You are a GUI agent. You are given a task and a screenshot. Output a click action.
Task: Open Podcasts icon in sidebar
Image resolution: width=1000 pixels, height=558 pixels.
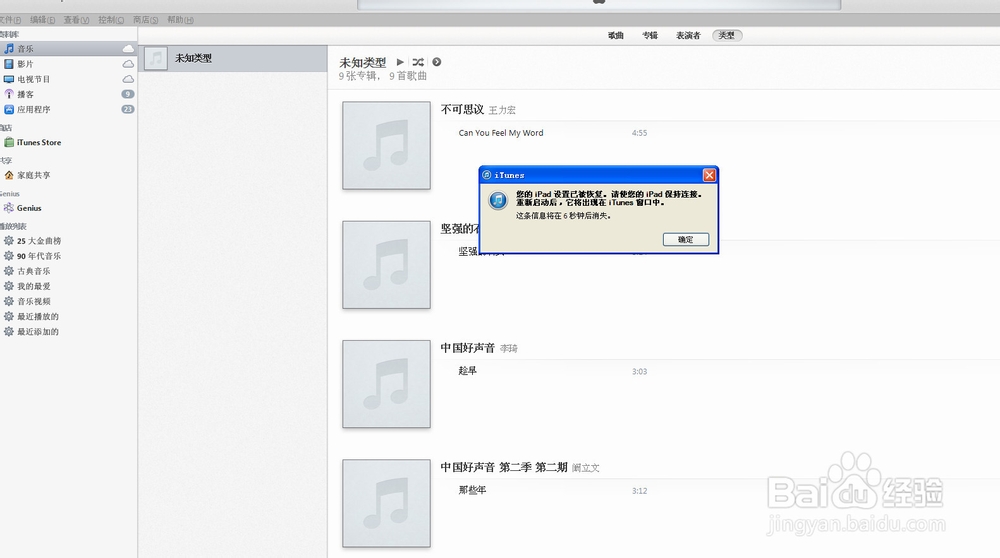coord(9,94)
